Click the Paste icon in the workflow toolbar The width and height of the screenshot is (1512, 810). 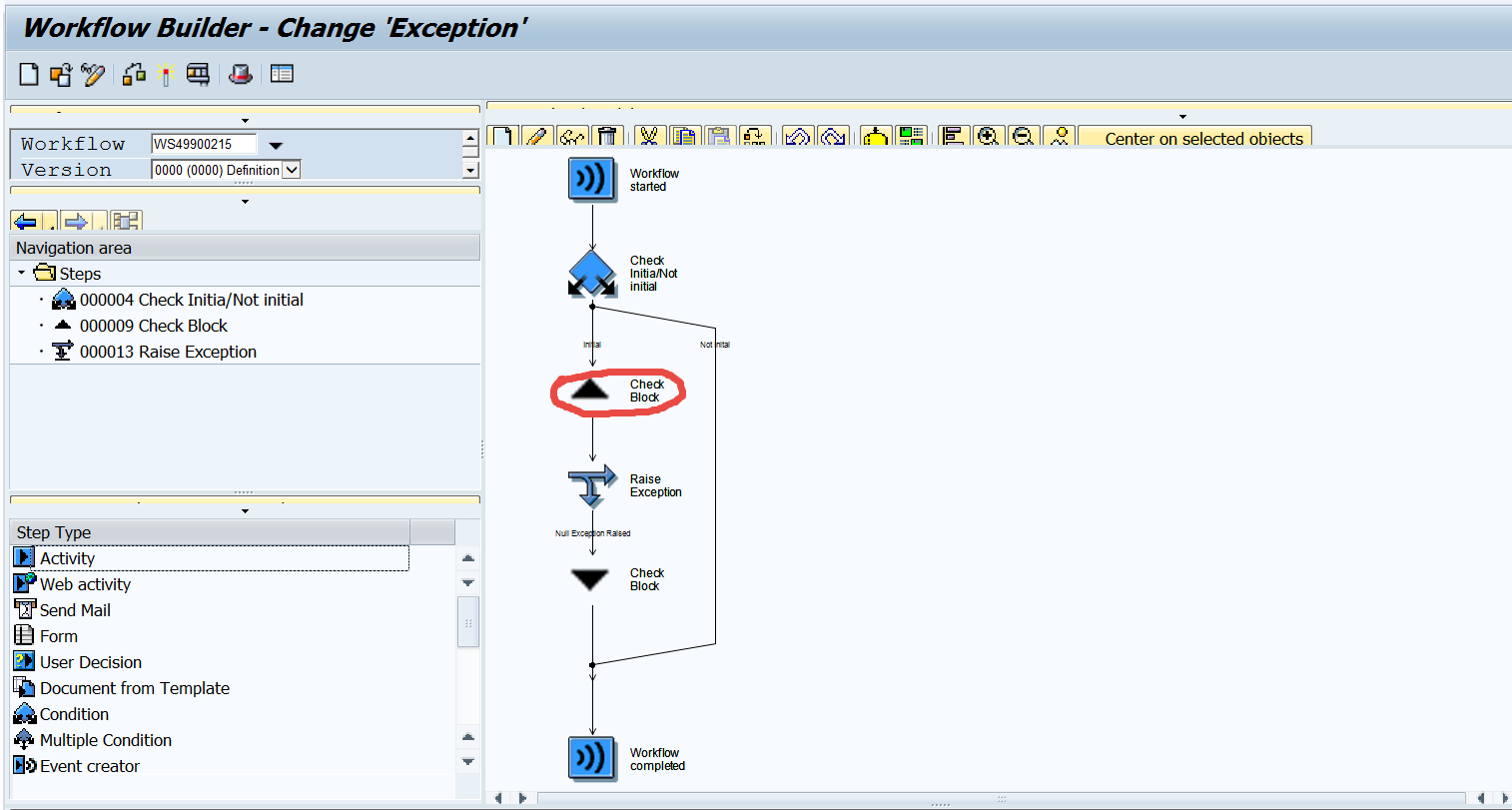(720, 136)
